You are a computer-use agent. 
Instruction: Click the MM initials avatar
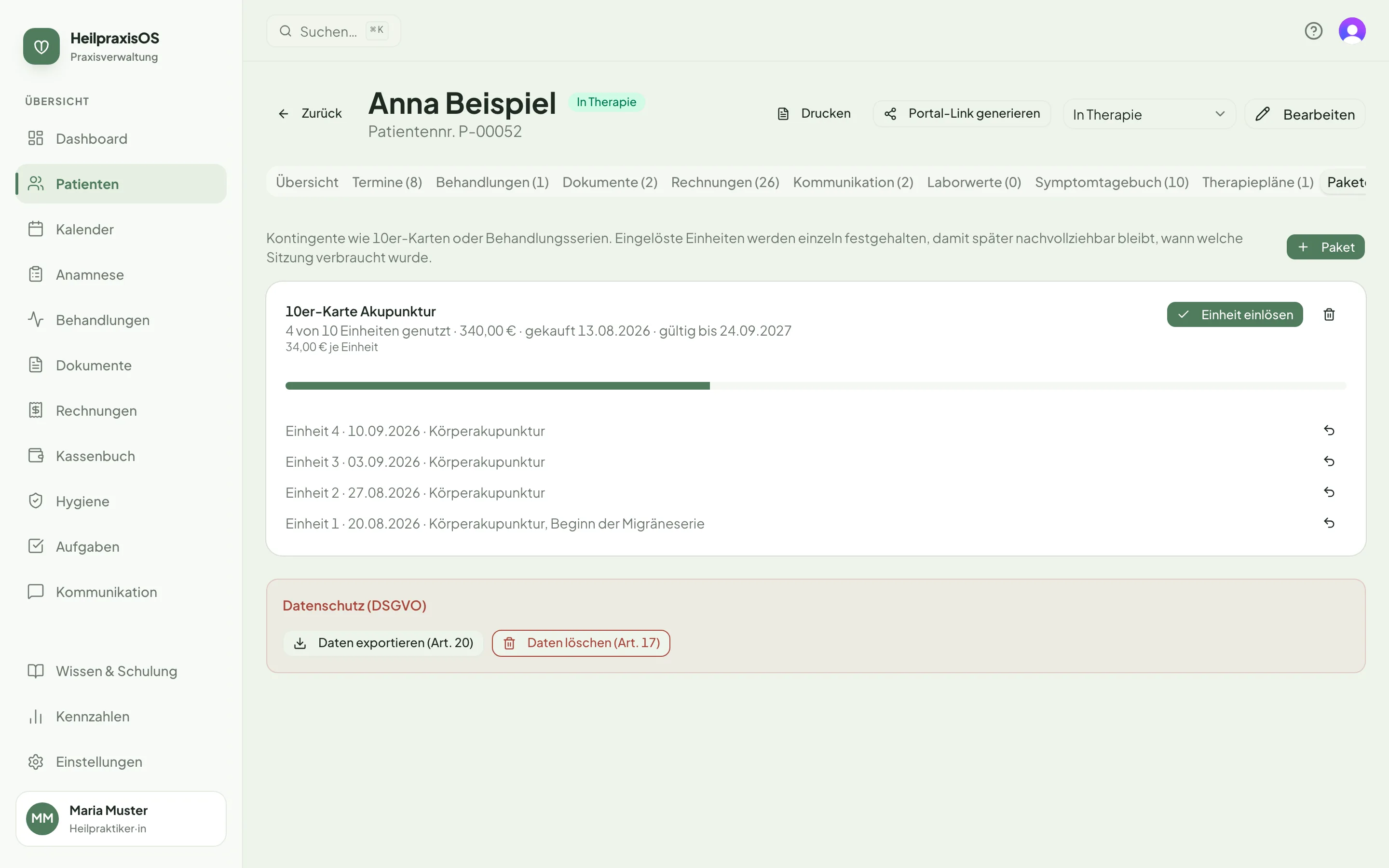pyautogui.click(x=42, y=819)
